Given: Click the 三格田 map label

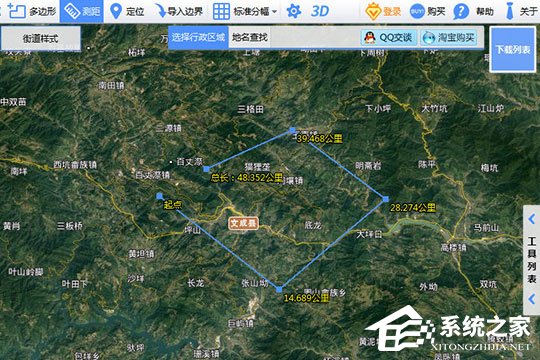Looking at the screenshot, I should click(250, 110).
